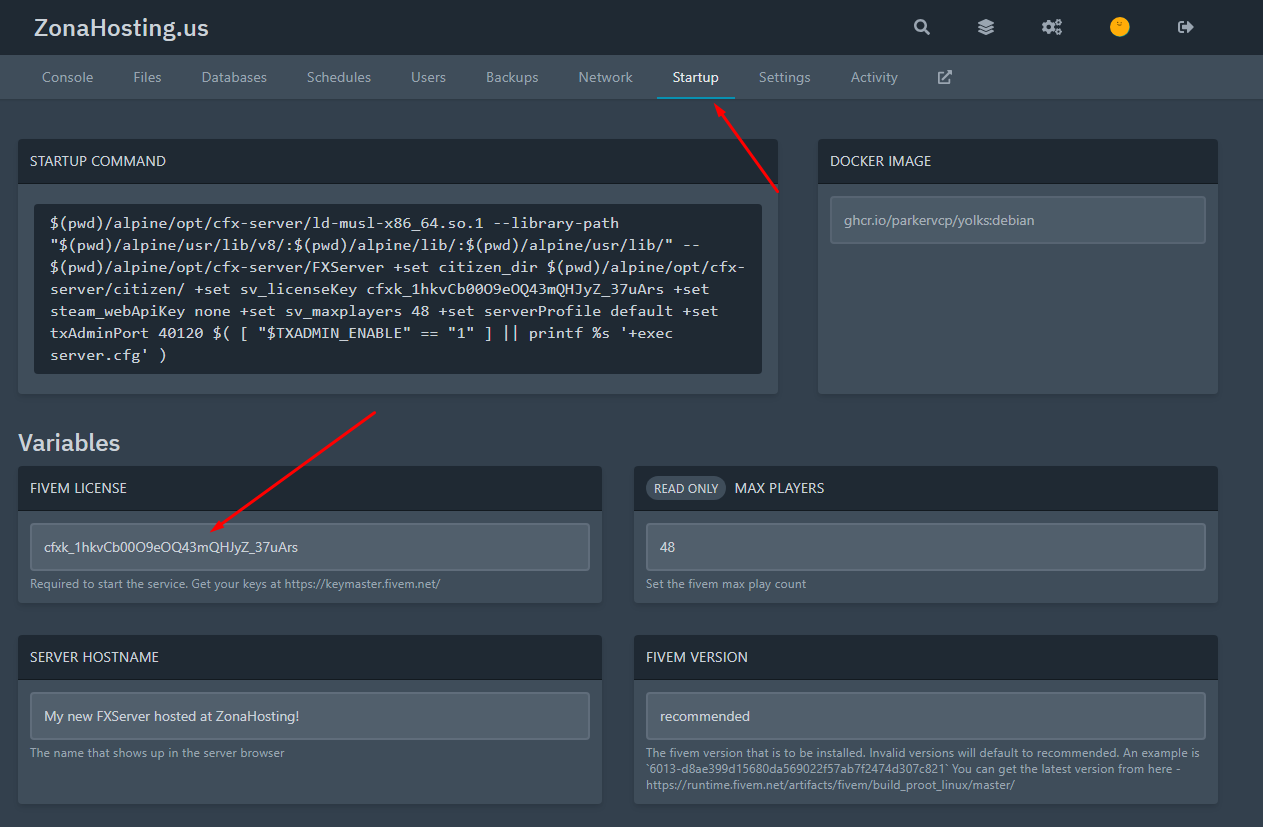The width and height of the screenshot is (1263, 827).
Task: Open the Settings tab
Action: 784,77
